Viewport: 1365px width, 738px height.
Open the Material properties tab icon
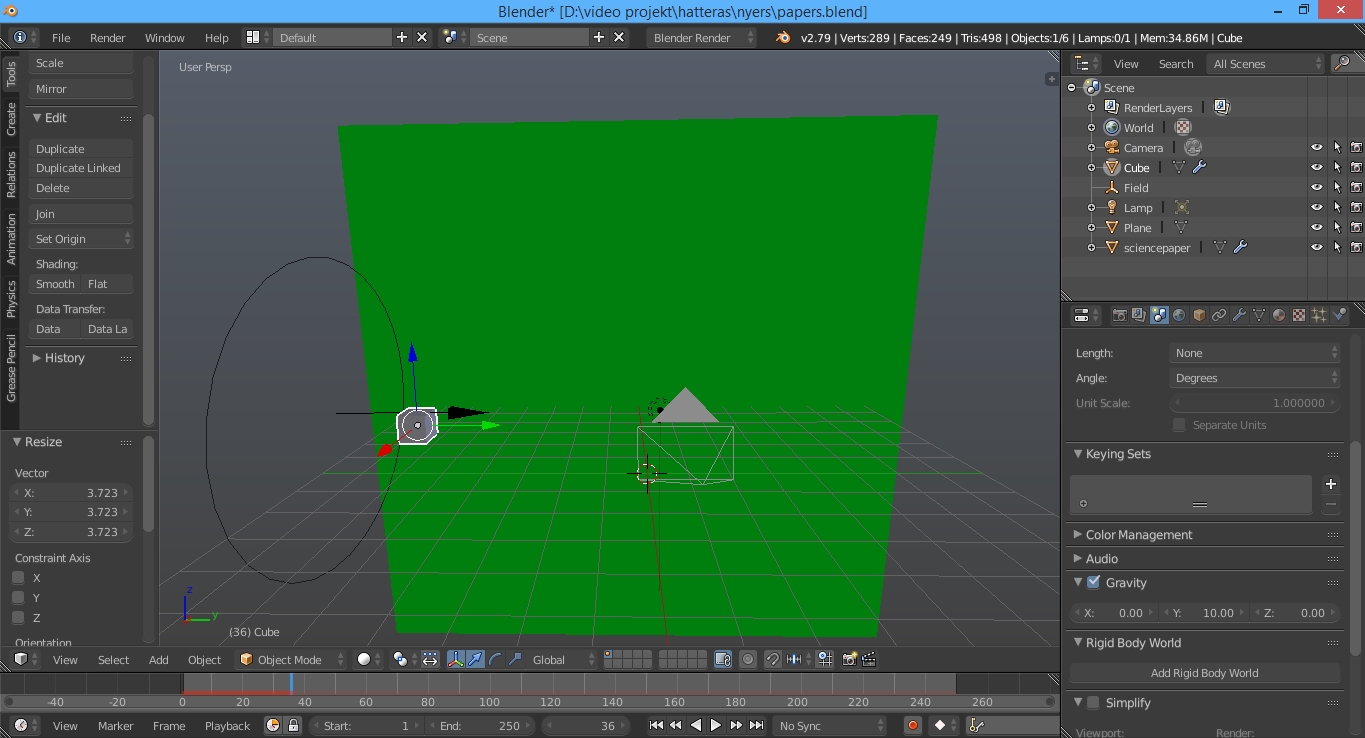click(1279, 315)
